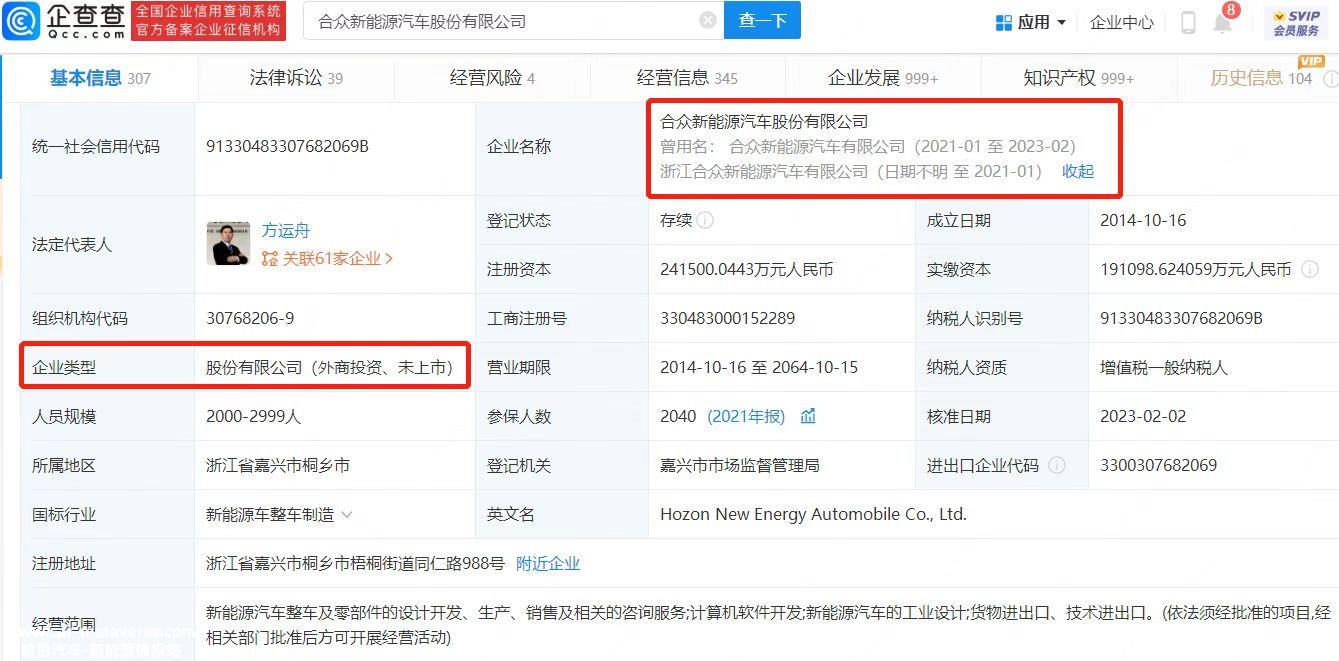Viewport: 1339px width, 661px height.
Task: Open 企业中心 enterprise center
Action: [1121, 22]
